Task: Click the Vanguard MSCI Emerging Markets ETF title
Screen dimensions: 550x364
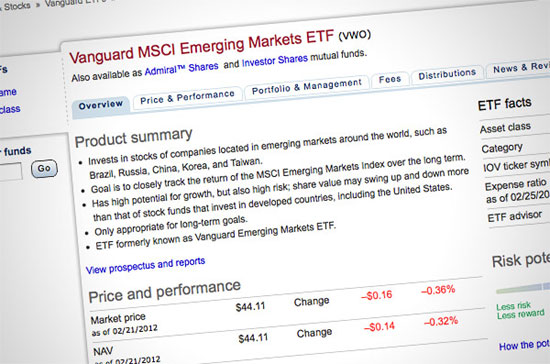Action: point(201,47)
